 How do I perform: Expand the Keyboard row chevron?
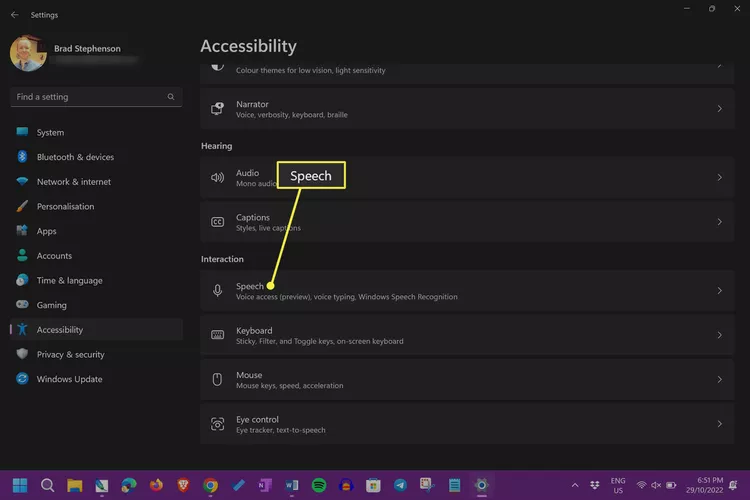[719, 335]
